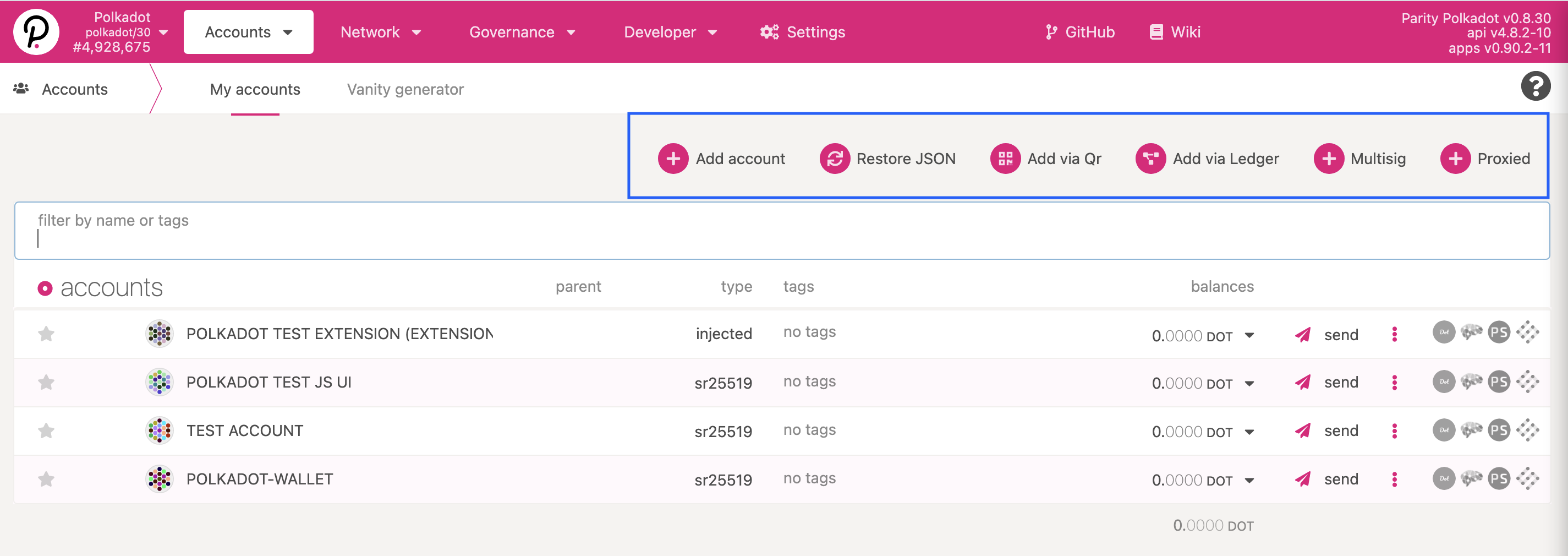Open brain-logo explorer for POLKADOT TEST EXTENSION

[1471, 332]
